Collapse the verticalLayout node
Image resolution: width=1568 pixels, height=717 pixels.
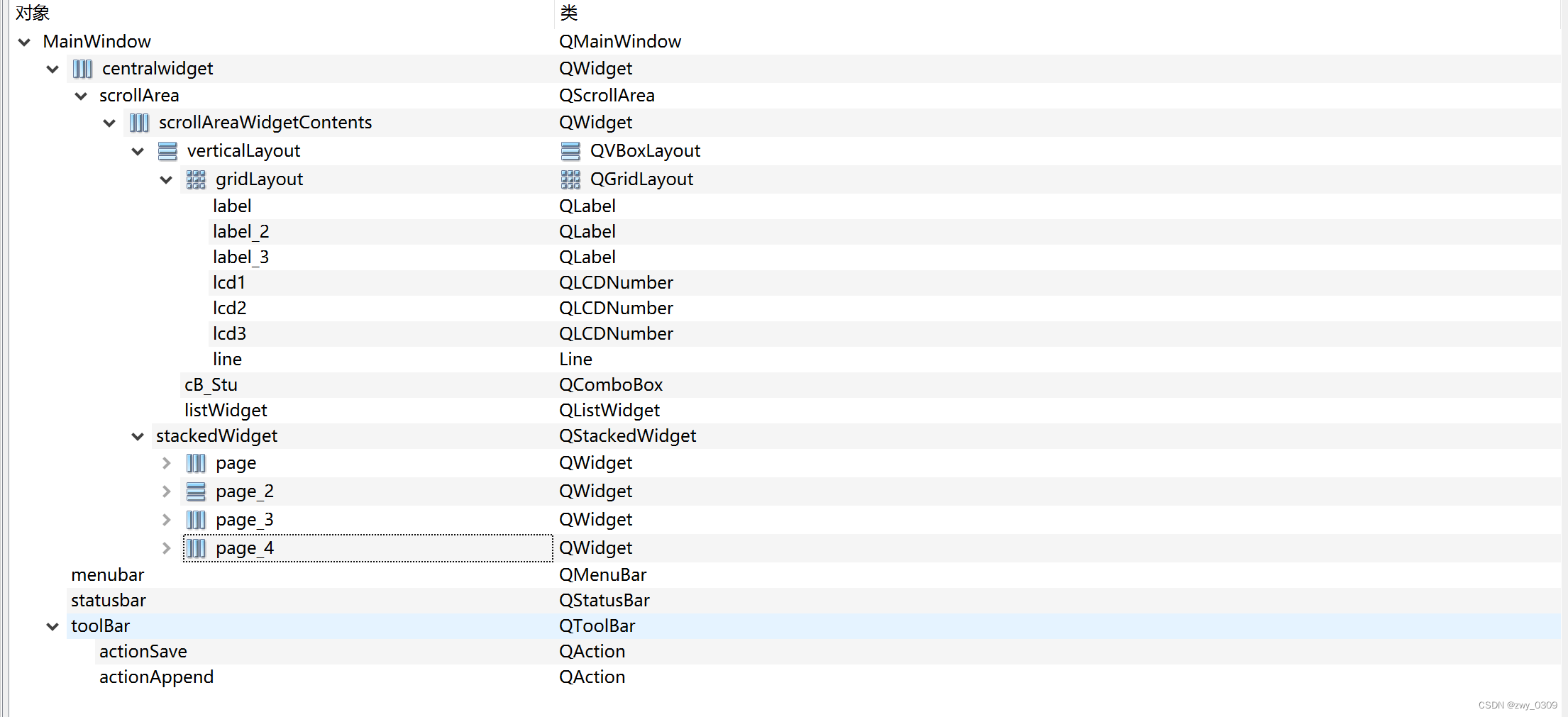click(x=138, y=151)
